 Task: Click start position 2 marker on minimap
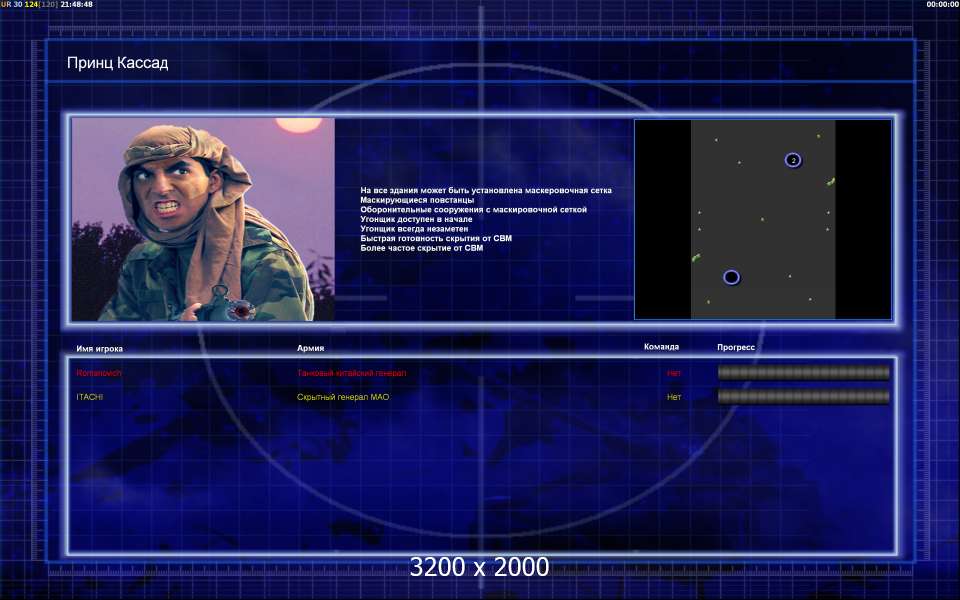click(x=793, y=160)
